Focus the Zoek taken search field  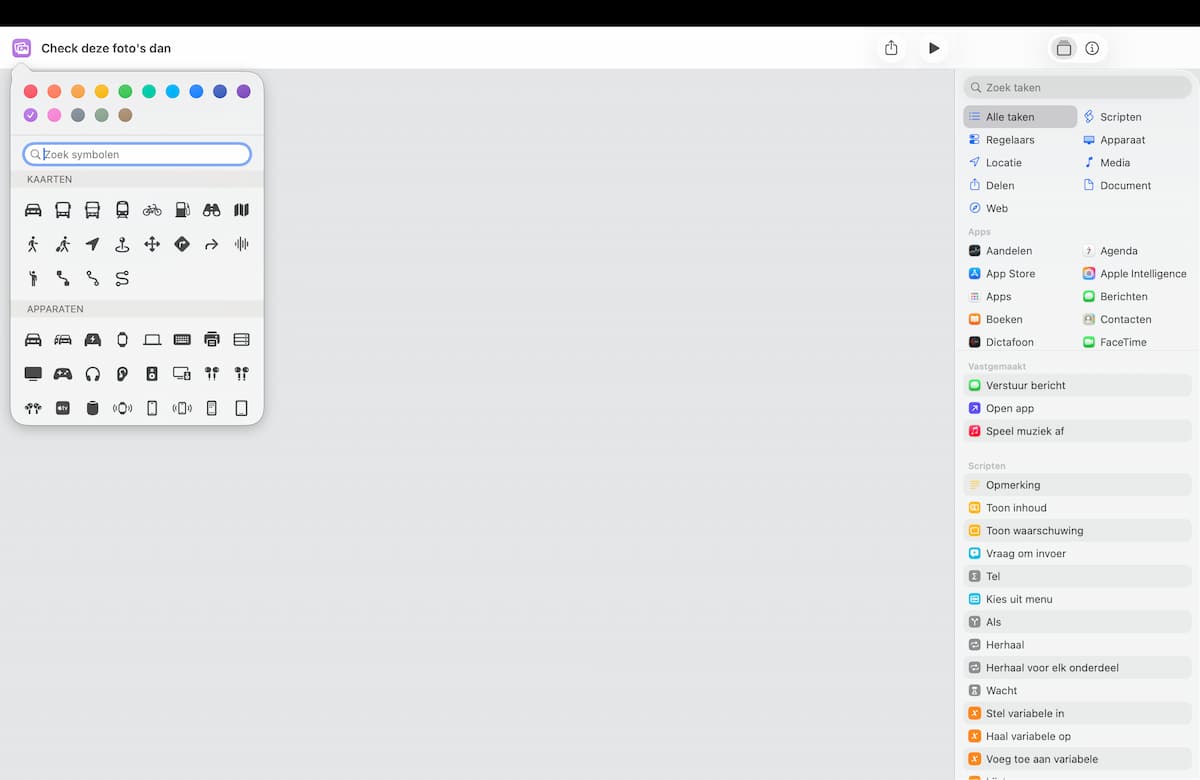coord(1077,87)
